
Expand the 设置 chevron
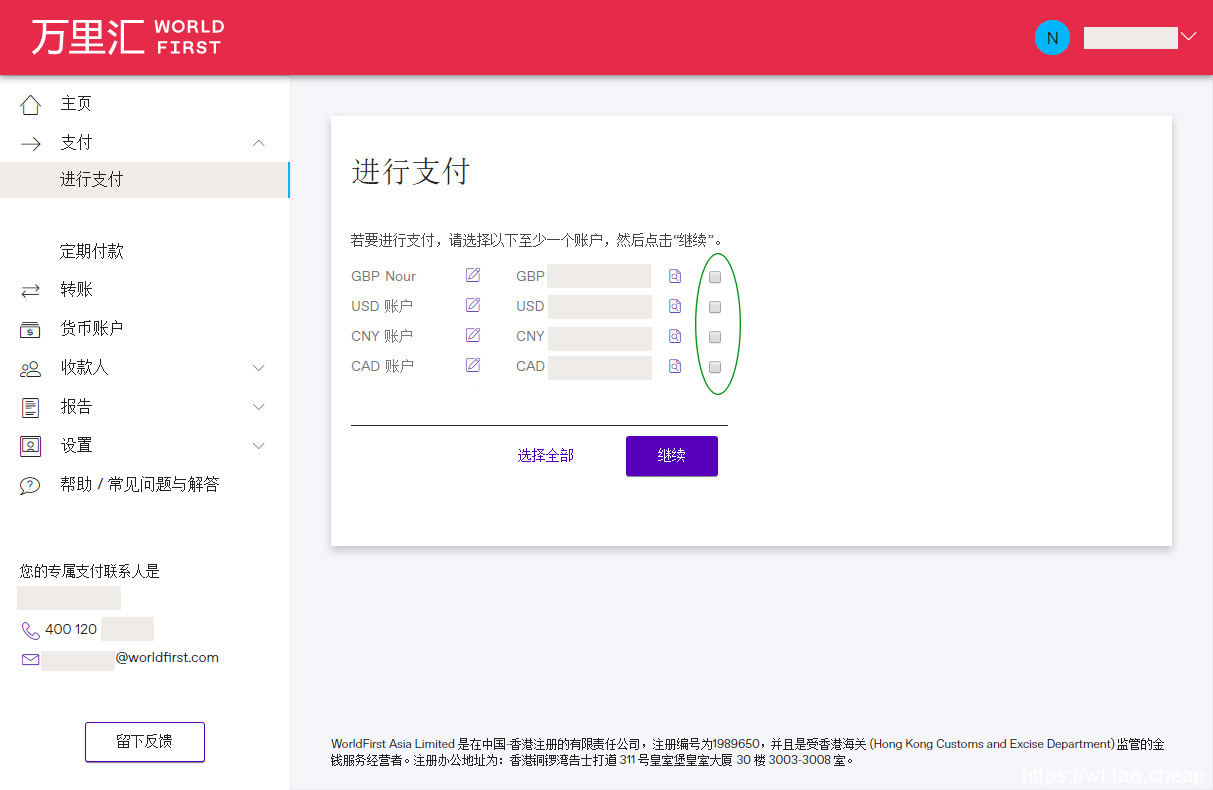(259, 446)
